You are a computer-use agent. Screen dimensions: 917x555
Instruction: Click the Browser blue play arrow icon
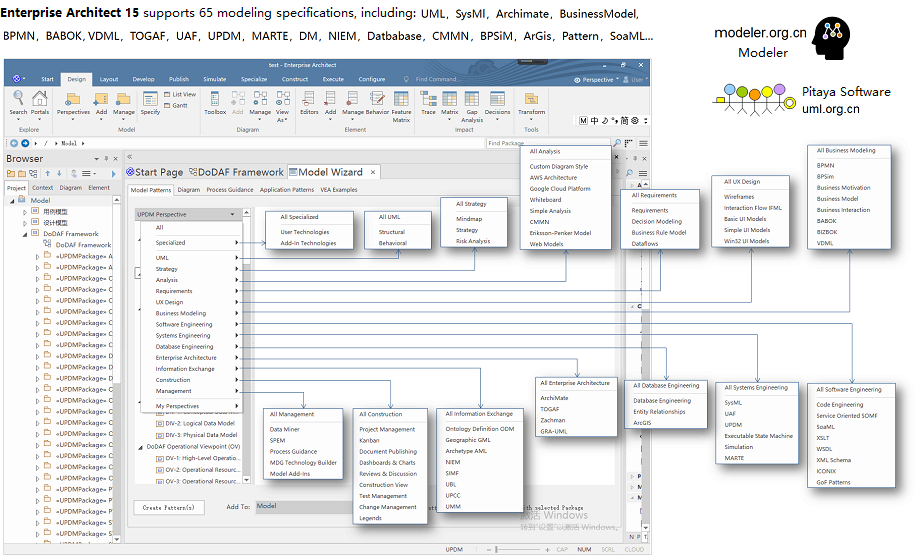point(113,174)
